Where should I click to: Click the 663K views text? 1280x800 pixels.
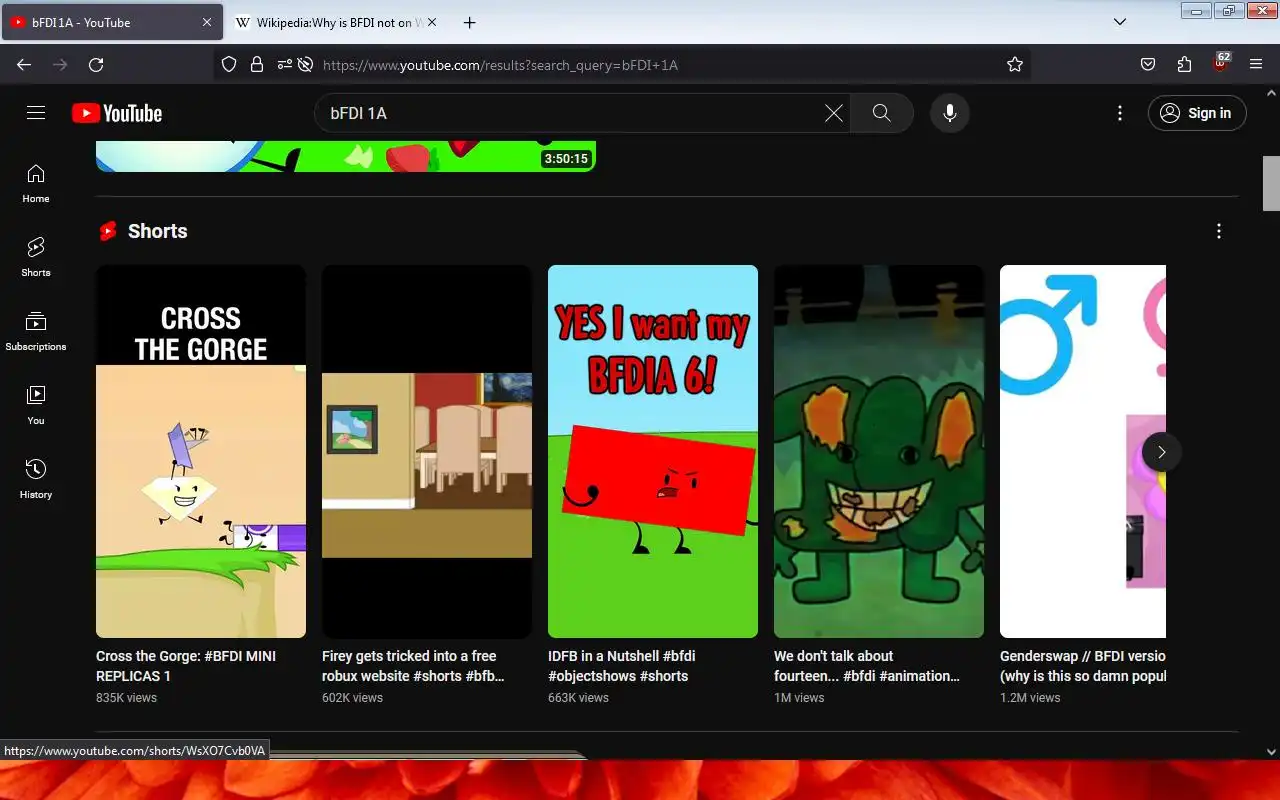pos(578,698)
